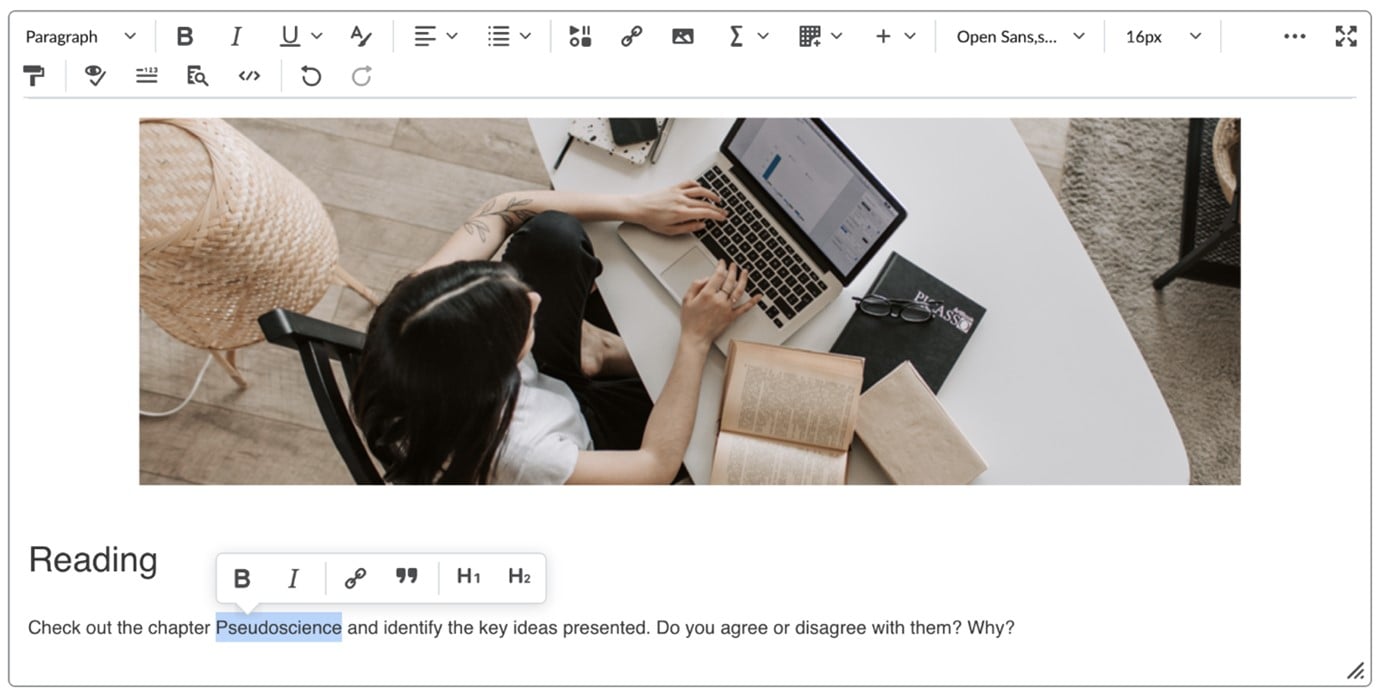Expand the list options arrow
1379x694 pixels.
click(525, 37)
